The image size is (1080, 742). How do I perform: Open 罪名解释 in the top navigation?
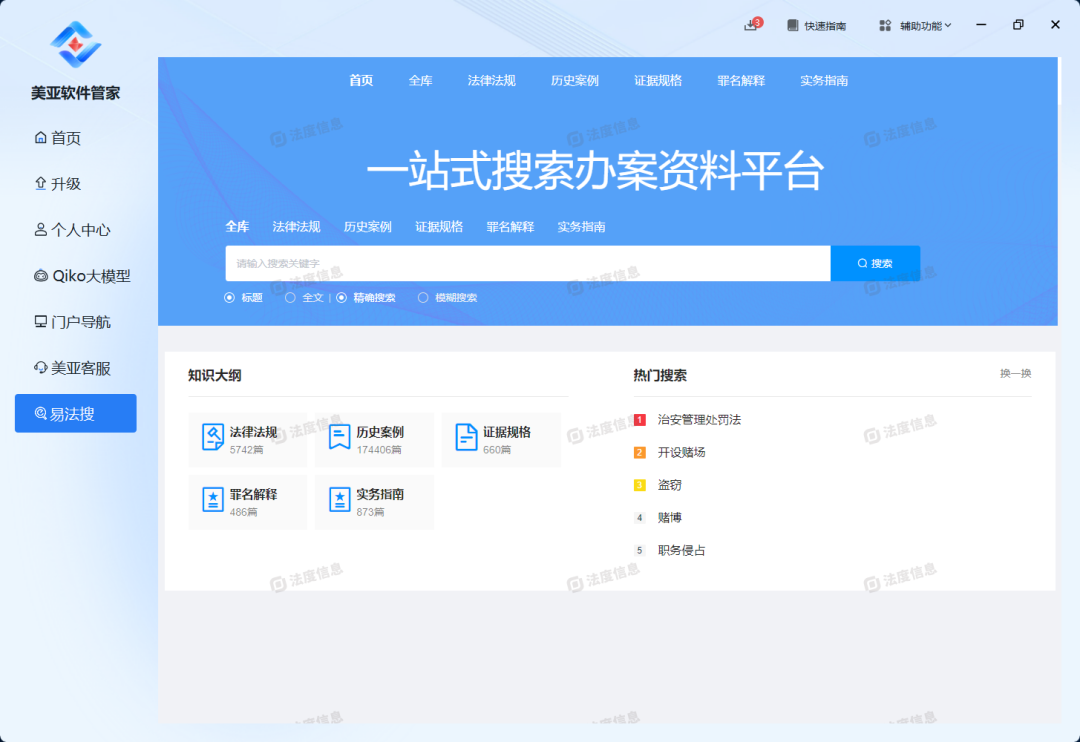coord(741,81)
